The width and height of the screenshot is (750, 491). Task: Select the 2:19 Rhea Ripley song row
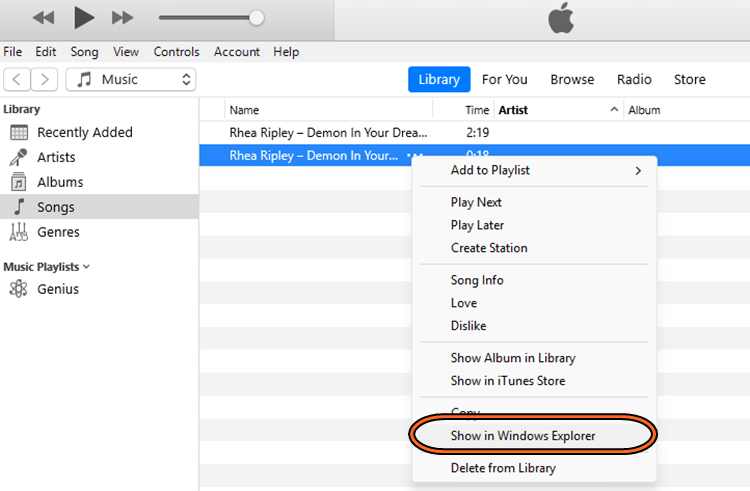[474, 132]
